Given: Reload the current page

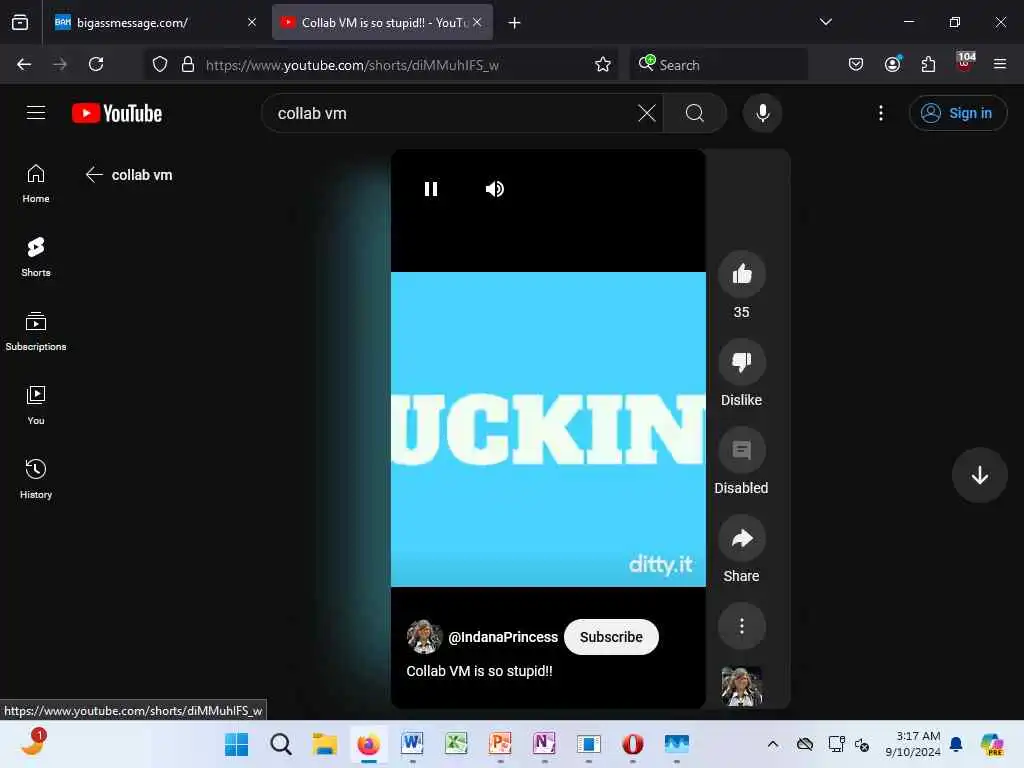Looking at the screenshot, I should (96, 64).
